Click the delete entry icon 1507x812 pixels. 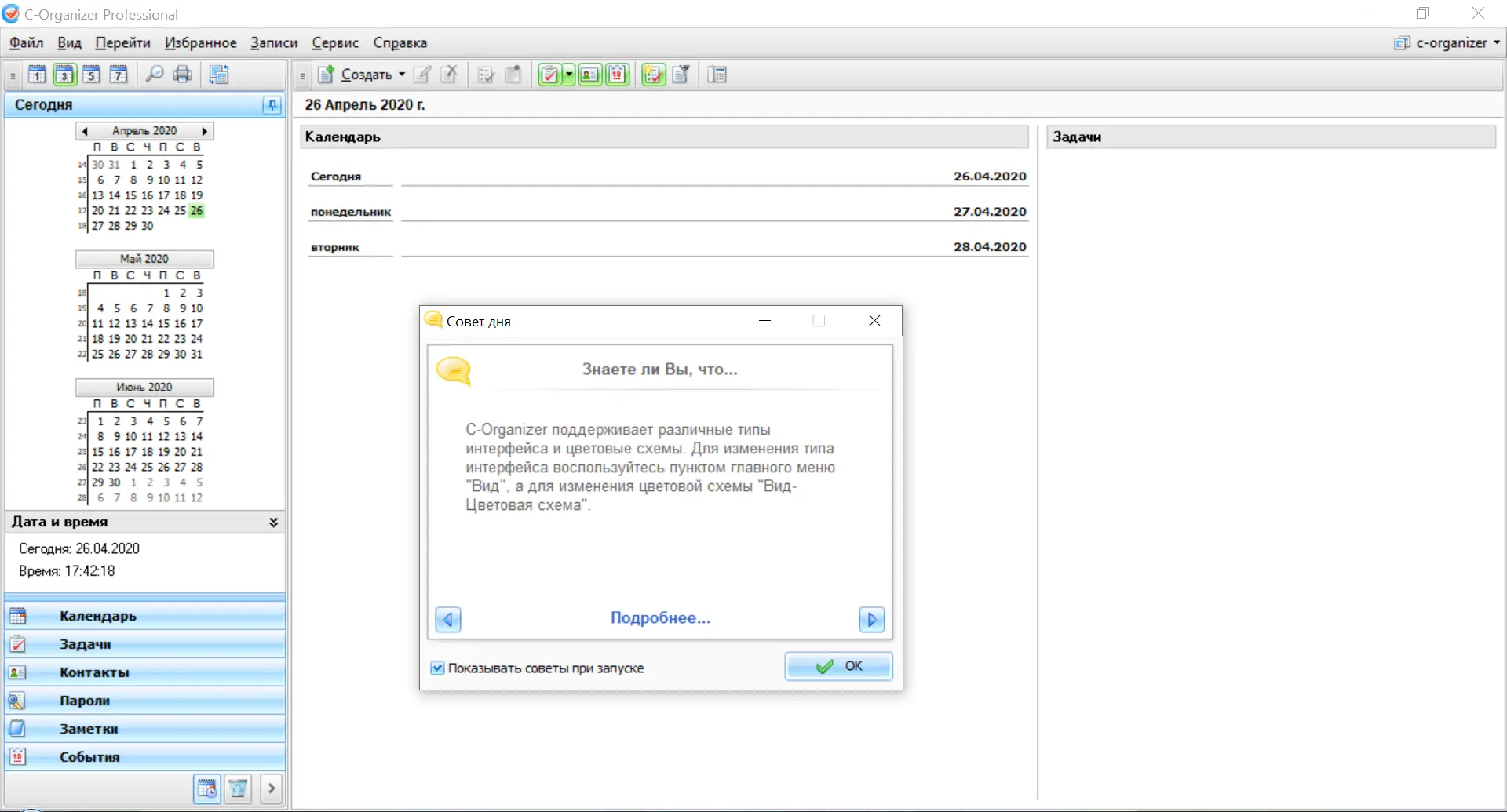pyautogui.click(x=449, y=75)
